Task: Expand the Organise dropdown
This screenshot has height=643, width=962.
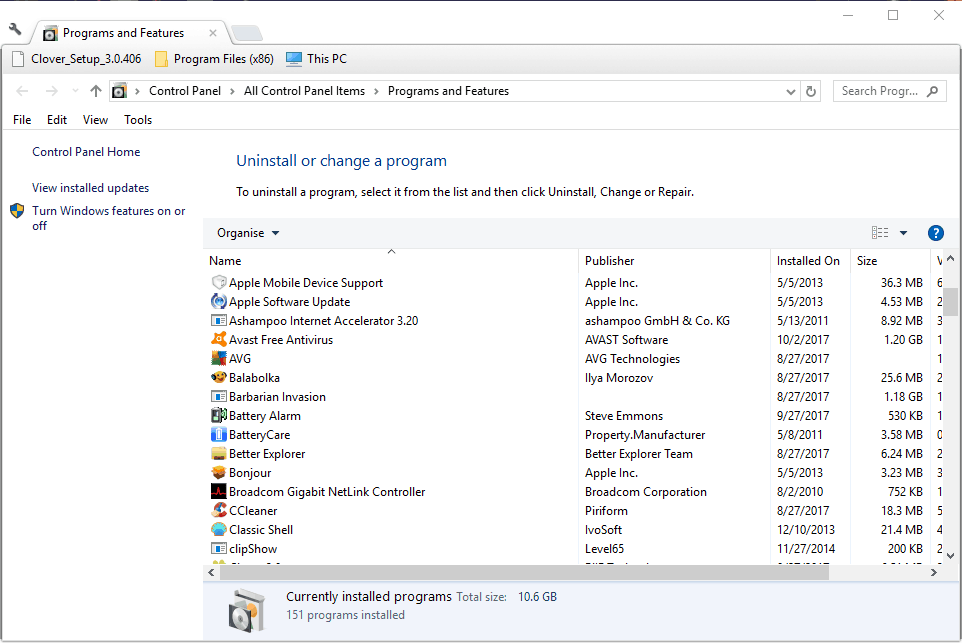Action: pos(248,233)
